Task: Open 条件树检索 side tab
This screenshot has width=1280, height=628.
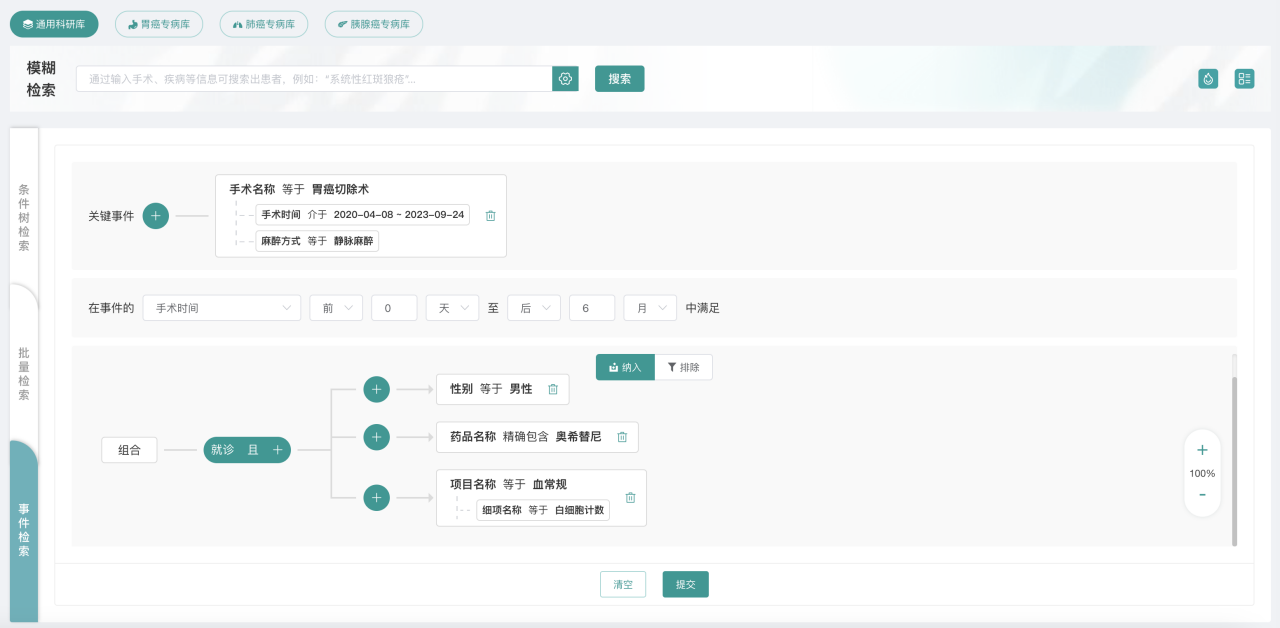Action: 24,217
